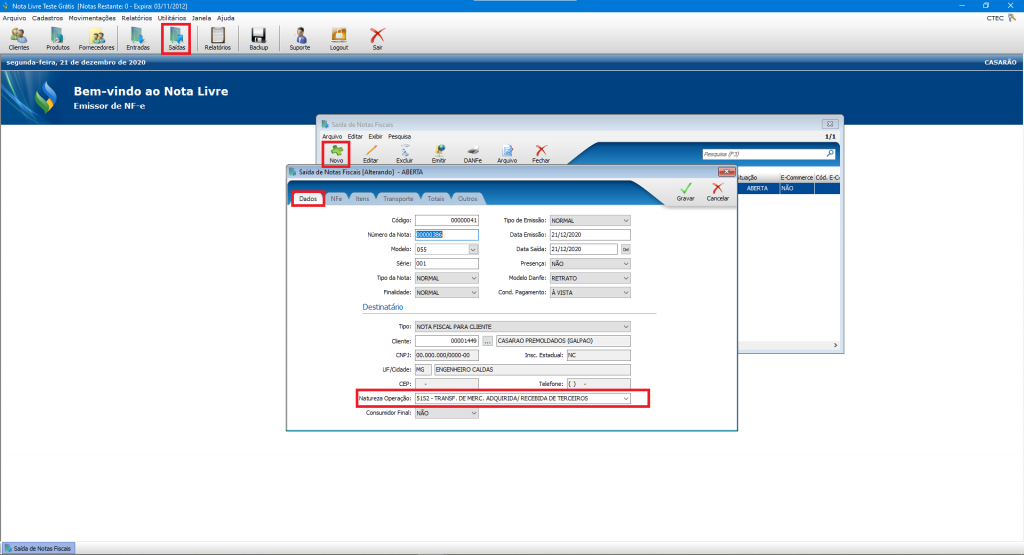This screenshot has height=555, width=1024.
Task: Click the Del button beside Data Saída
Action: pos(626,249)
